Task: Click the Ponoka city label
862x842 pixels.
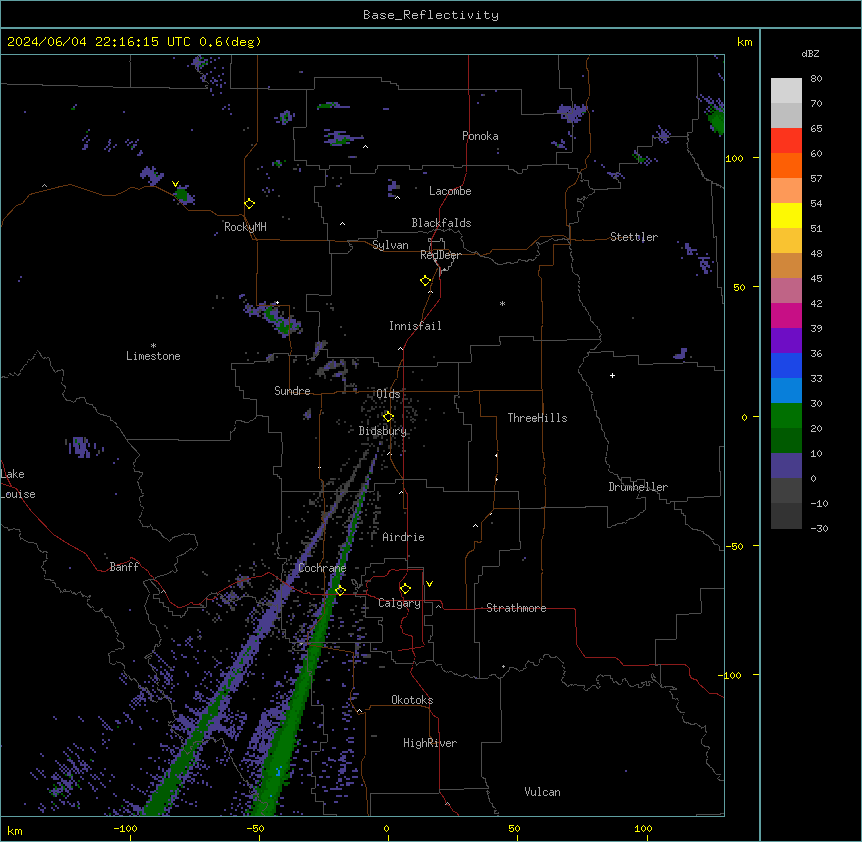Action: (x=480, y=136)
